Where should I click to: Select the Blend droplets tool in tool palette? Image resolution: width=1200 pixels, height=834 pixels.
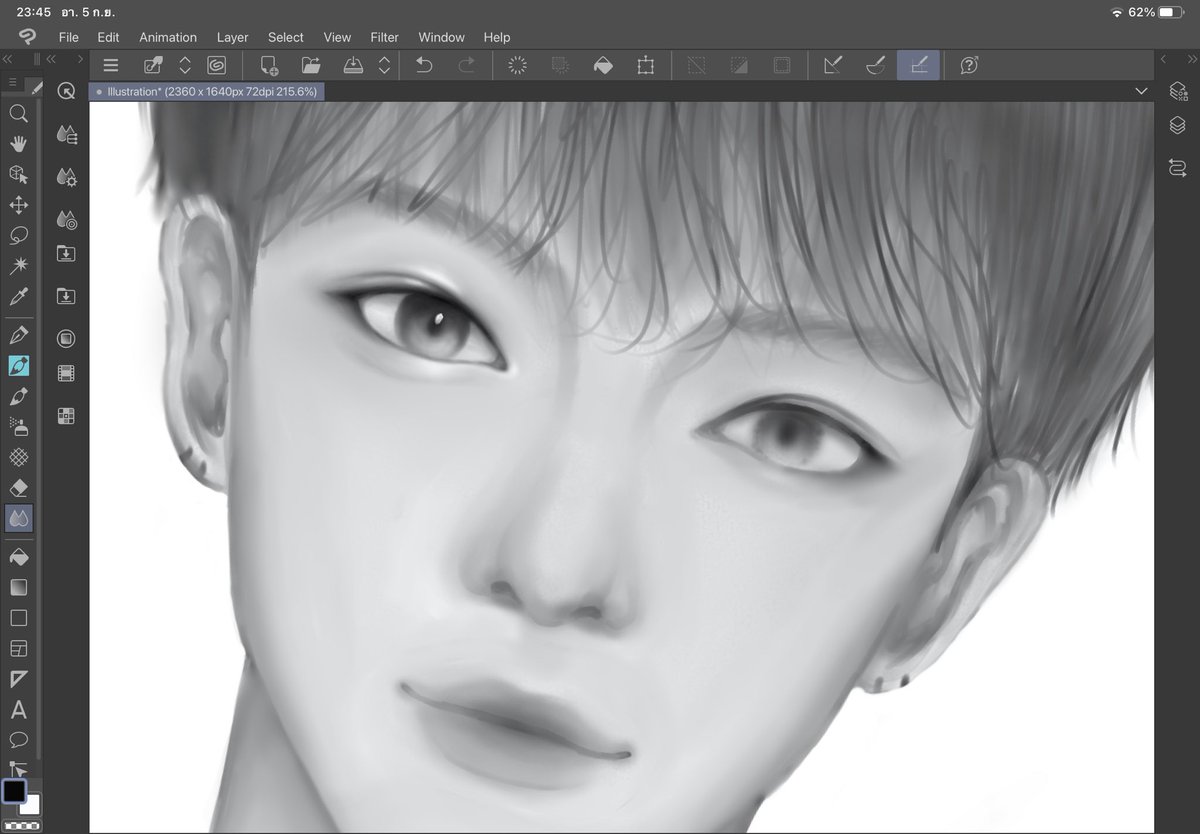[x=18, y=518]
